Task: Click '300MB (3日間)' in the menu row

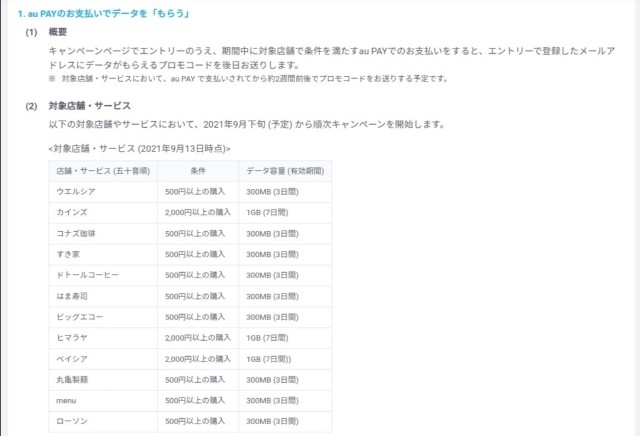Action: point(272,400)
